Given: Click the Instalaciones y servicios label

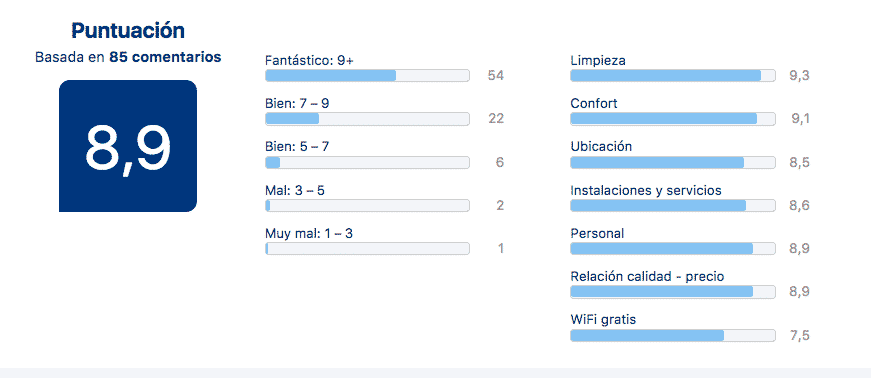Looking at the screenshot, I should click(x=646, y=191).
